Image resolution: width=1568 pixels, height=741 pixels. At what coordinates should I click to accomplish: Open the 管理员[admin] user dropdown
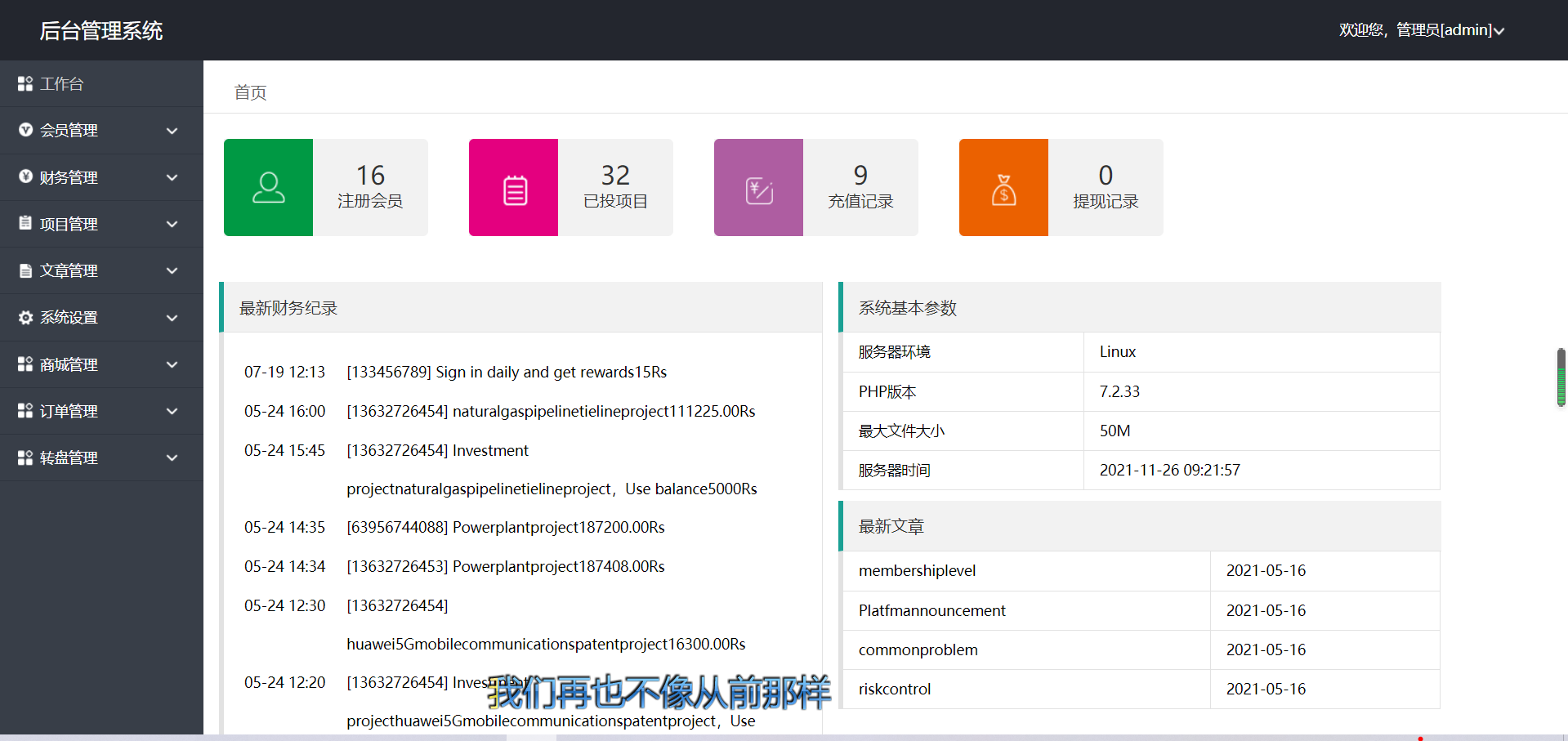[1421, 30]
